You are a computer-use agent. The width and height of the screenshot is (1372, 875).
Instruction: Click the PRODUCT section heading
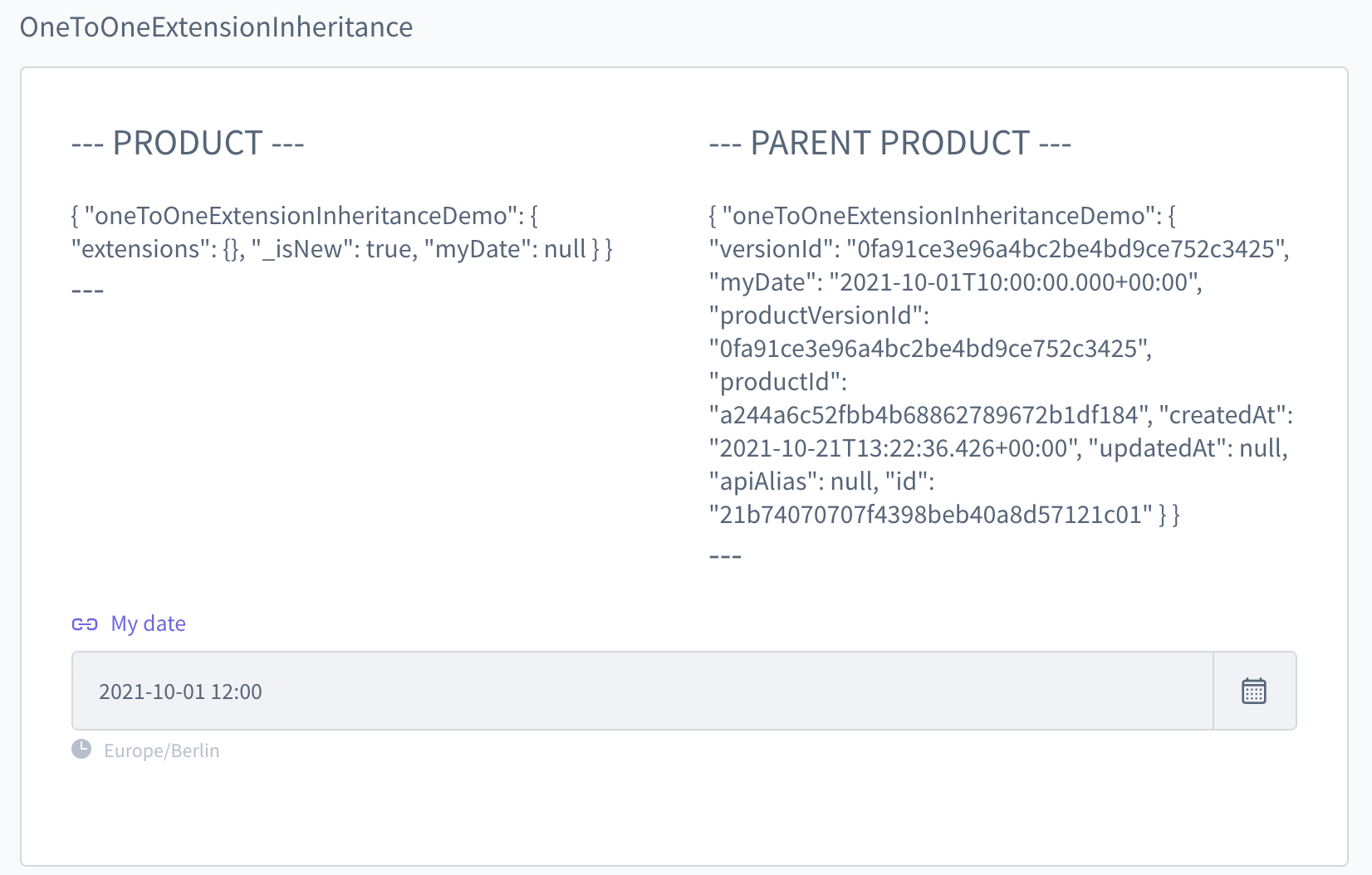pyautogui.click(x=189, y=142)
